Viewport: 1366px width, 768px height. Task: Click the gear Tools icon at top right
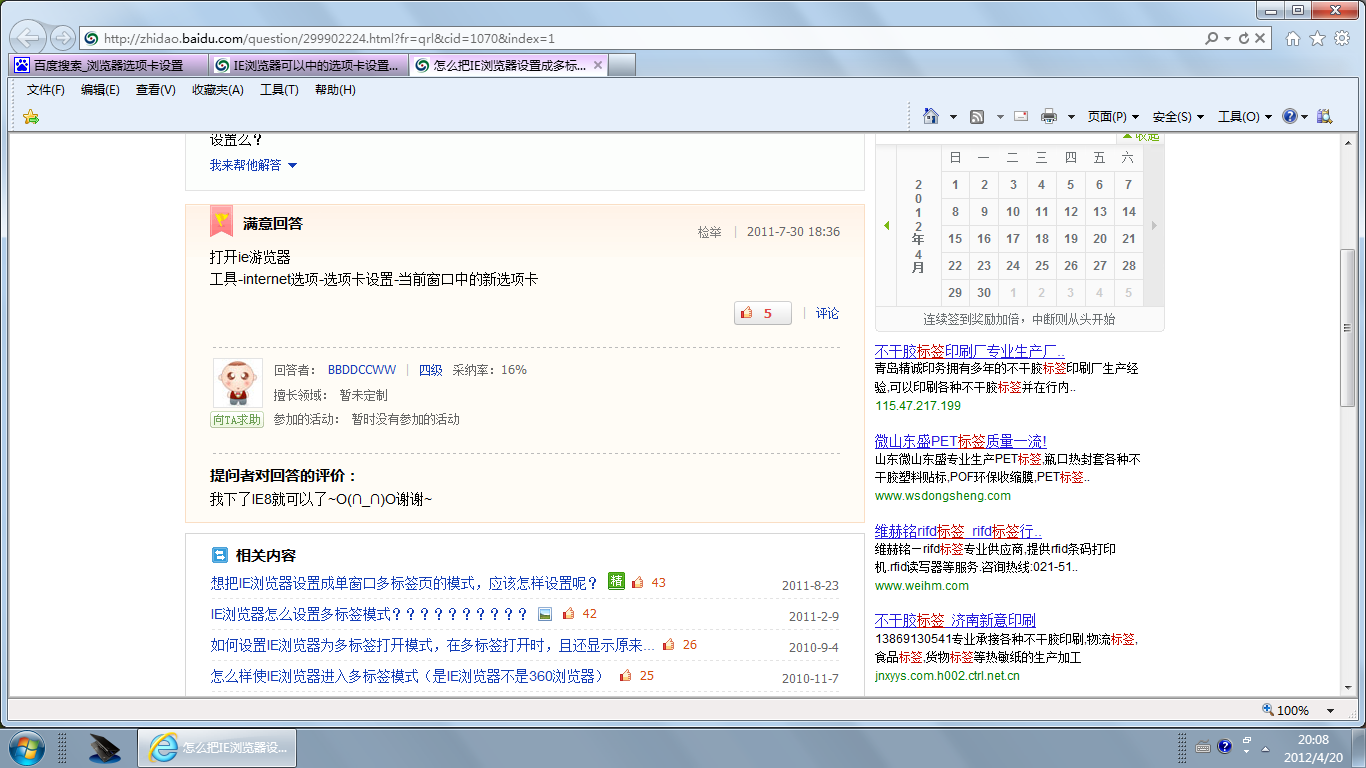pos(1341,38)
